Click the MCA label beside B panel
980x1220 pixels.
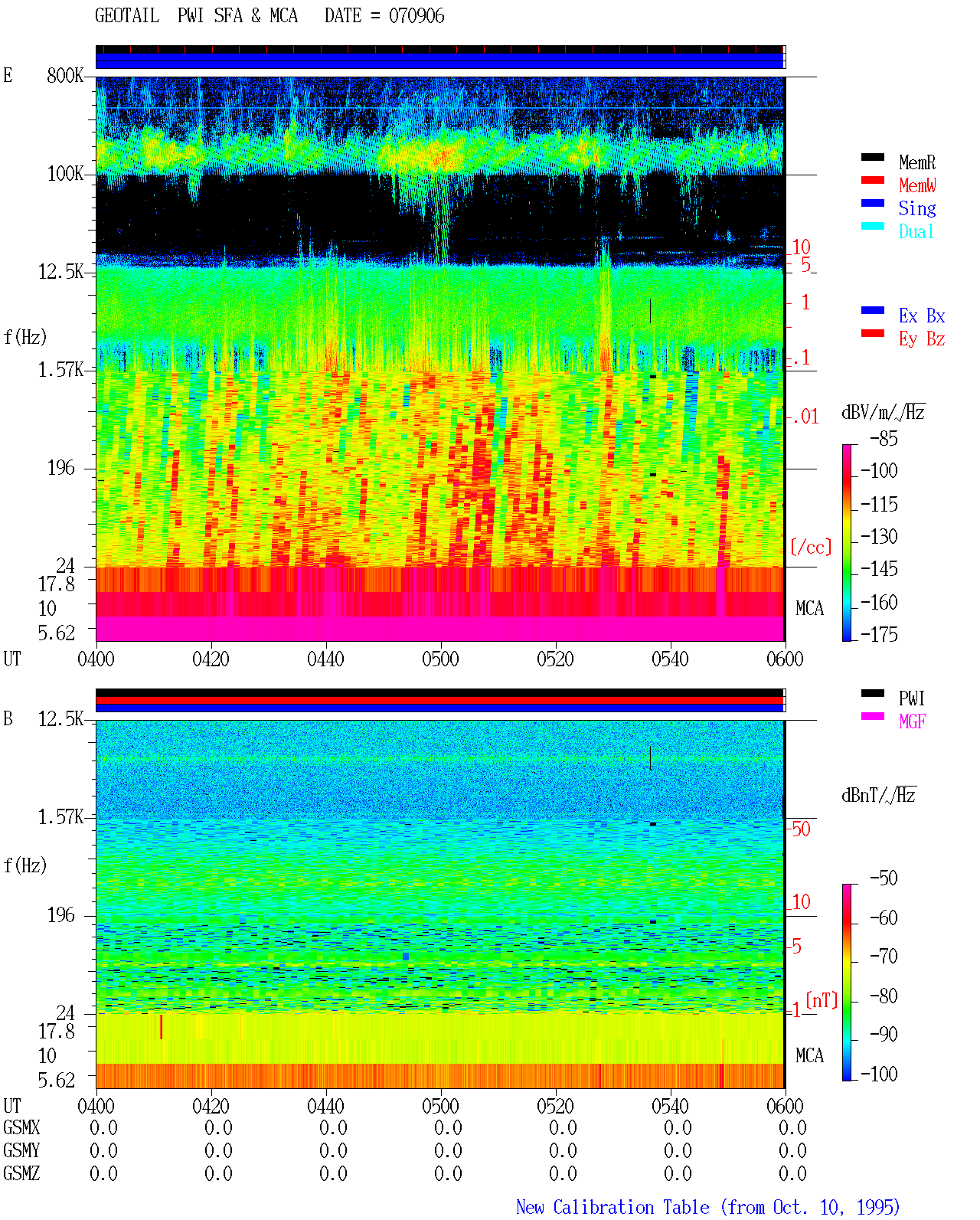[809, 1055]
